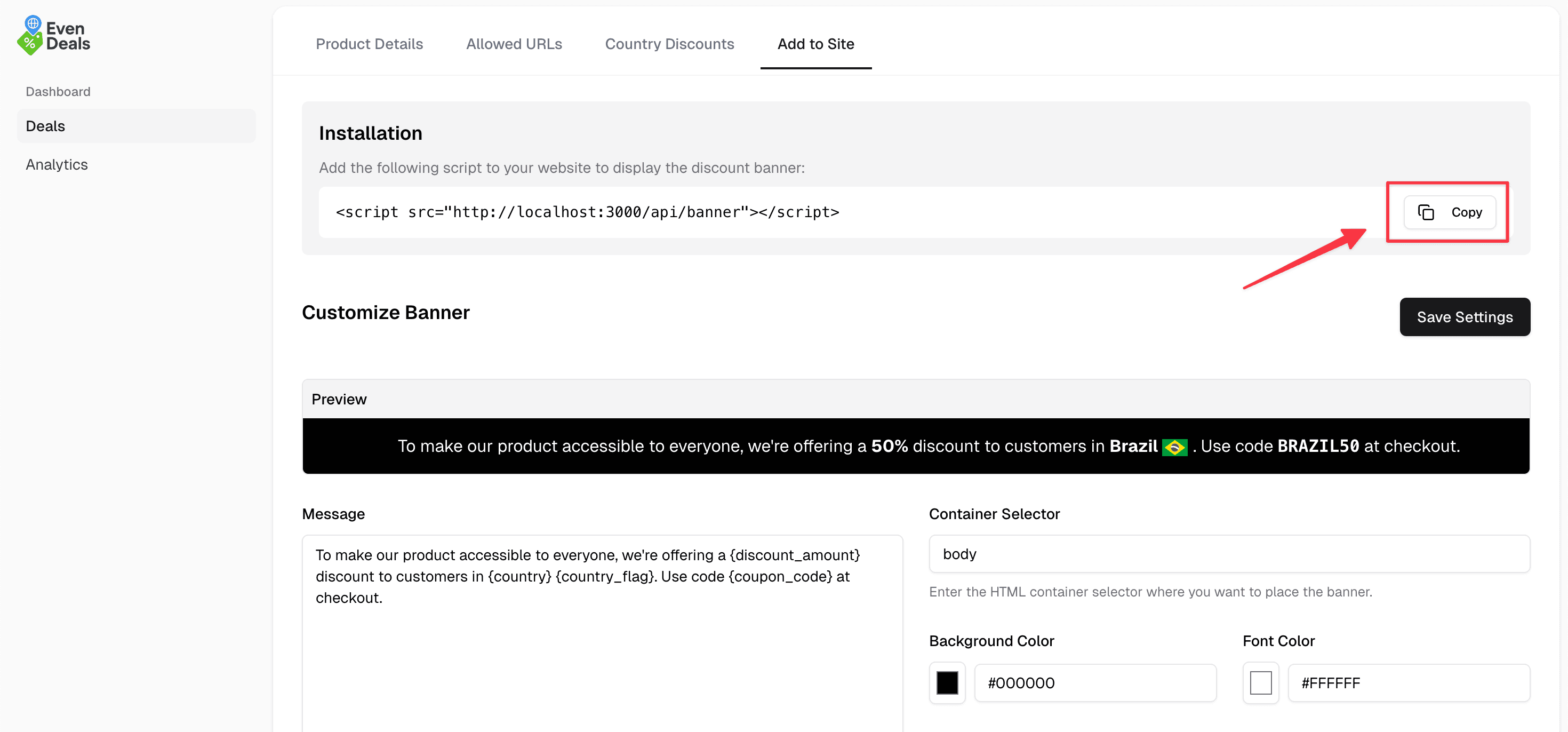Click the #000000 background hex field

coord(1095,683)
